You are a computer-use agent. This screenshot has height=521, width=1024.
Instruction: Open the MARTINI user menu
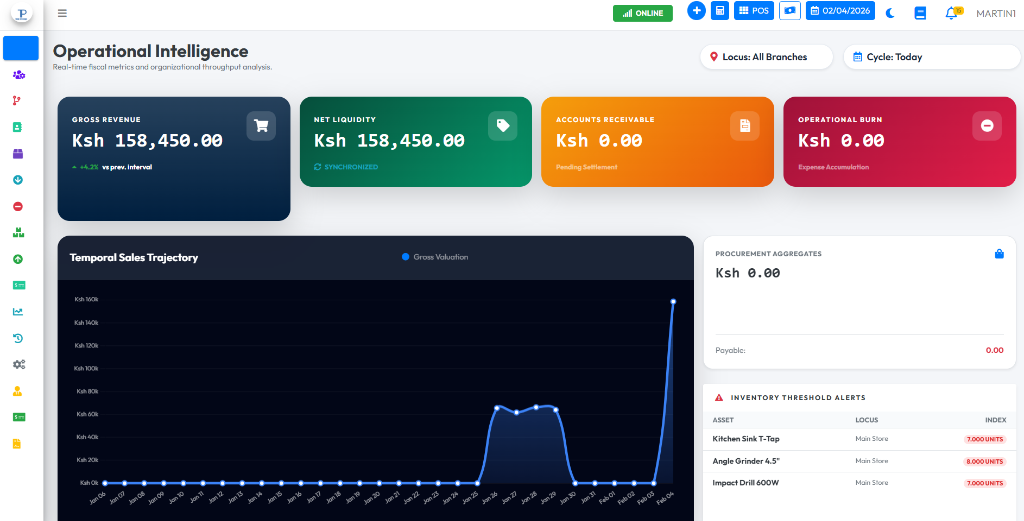pos(996,13)
